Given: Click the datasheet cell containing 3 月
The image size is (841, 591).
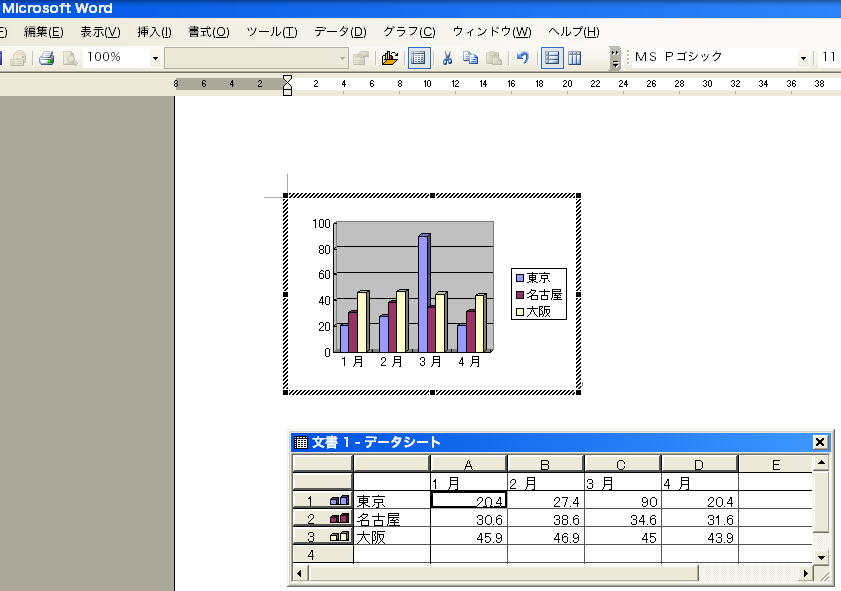Looking at the screenshot, I should click(x=623, y=483).
